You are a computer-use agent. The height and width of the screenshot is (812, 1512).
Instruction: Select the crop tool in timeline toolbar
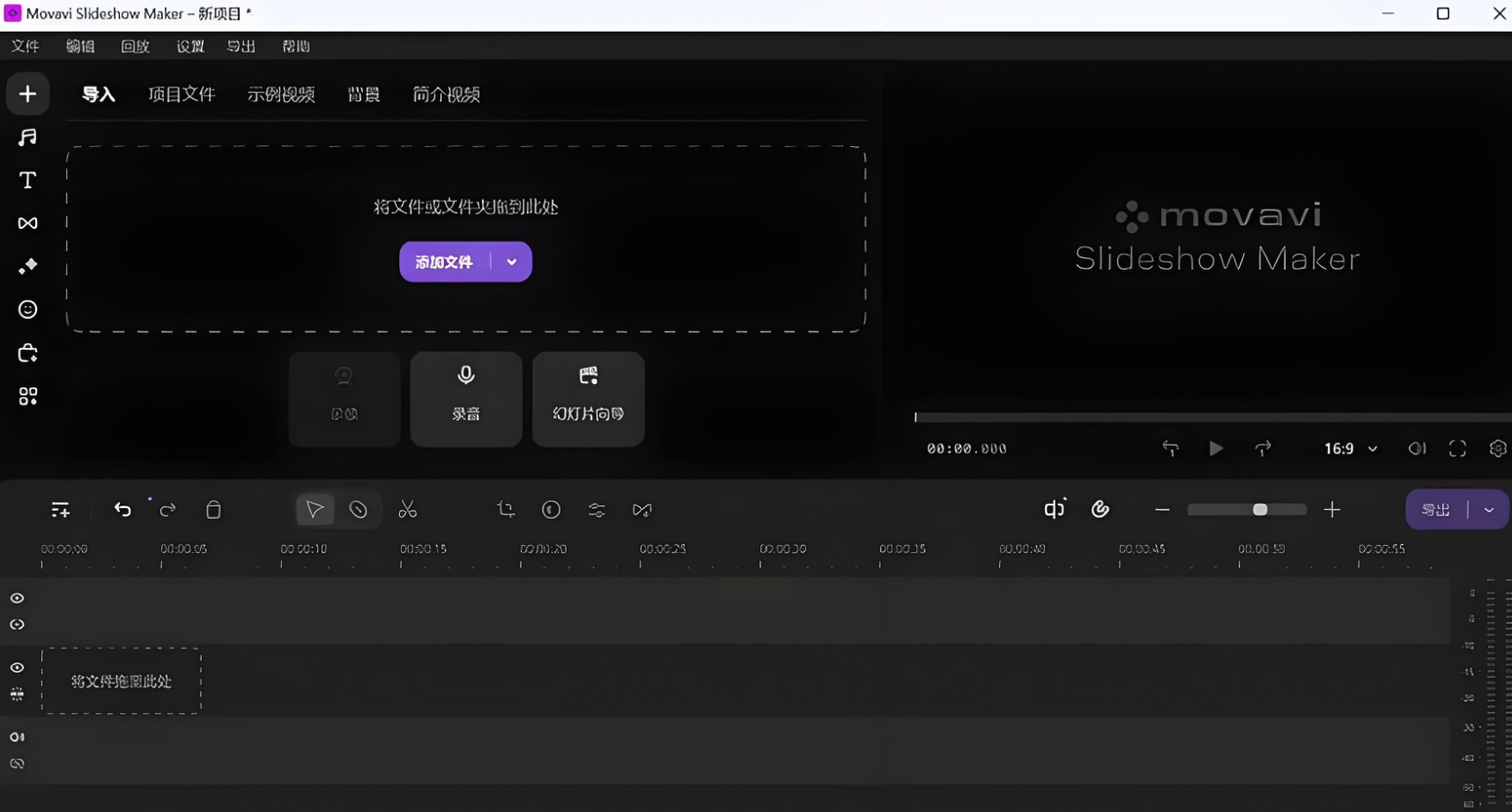pos(506,510)
